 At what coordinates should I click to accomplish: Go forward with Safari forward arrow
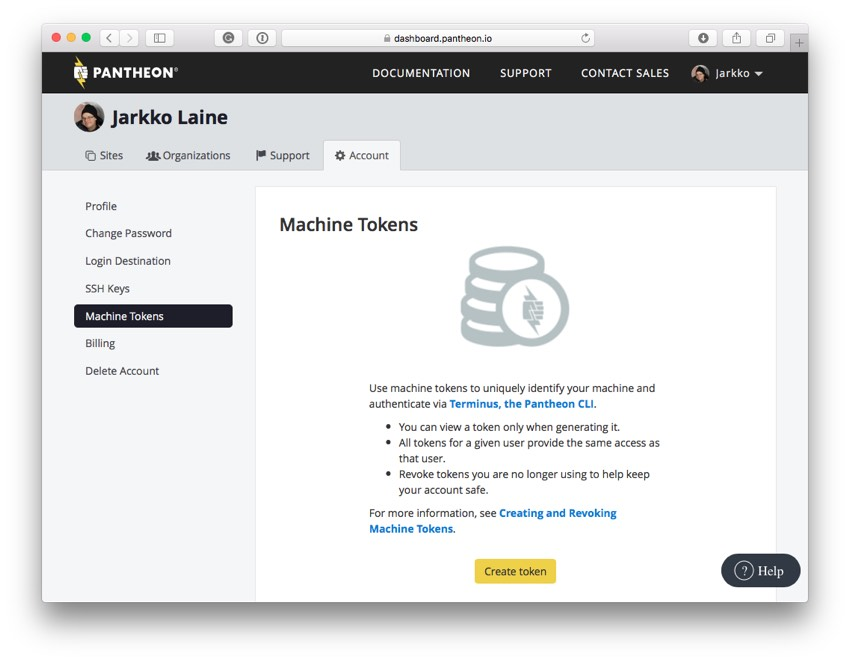point(129,38)
